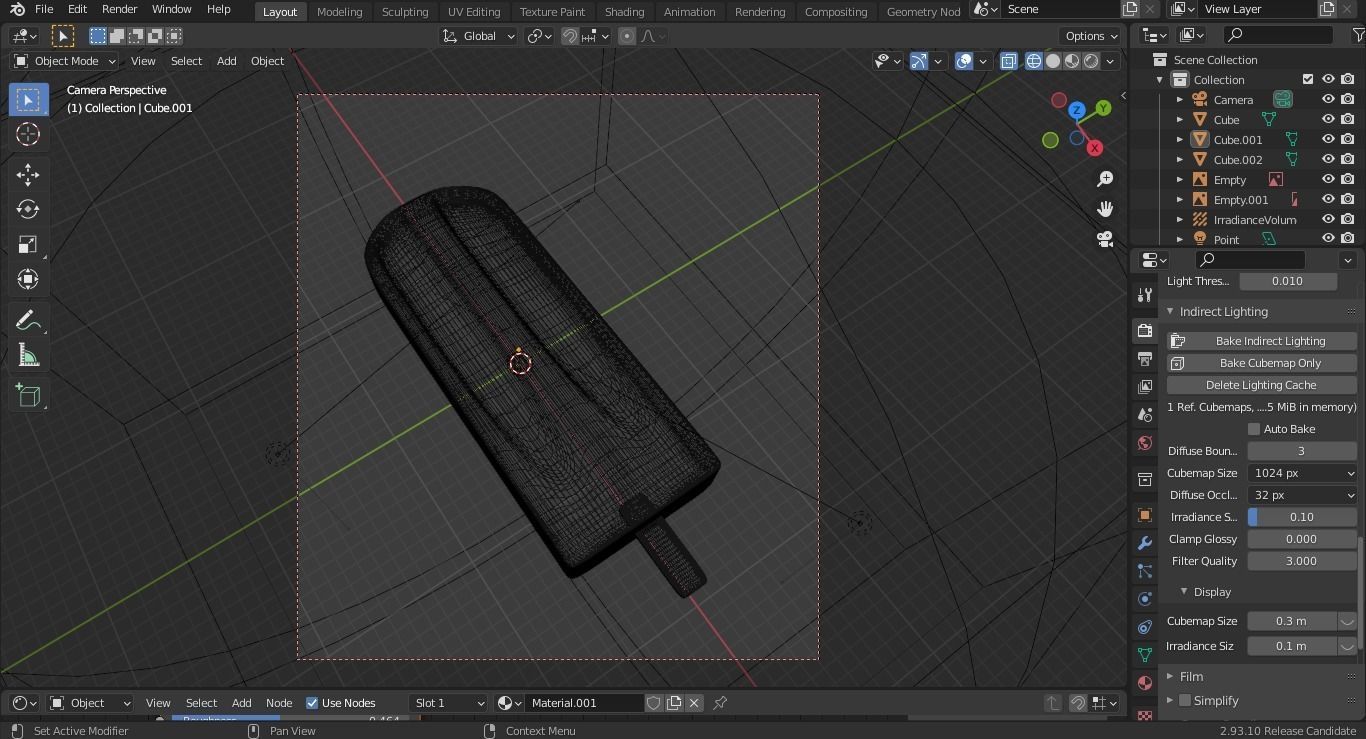
Task: Toggle viewport overlays
Action: click(964, 61)
